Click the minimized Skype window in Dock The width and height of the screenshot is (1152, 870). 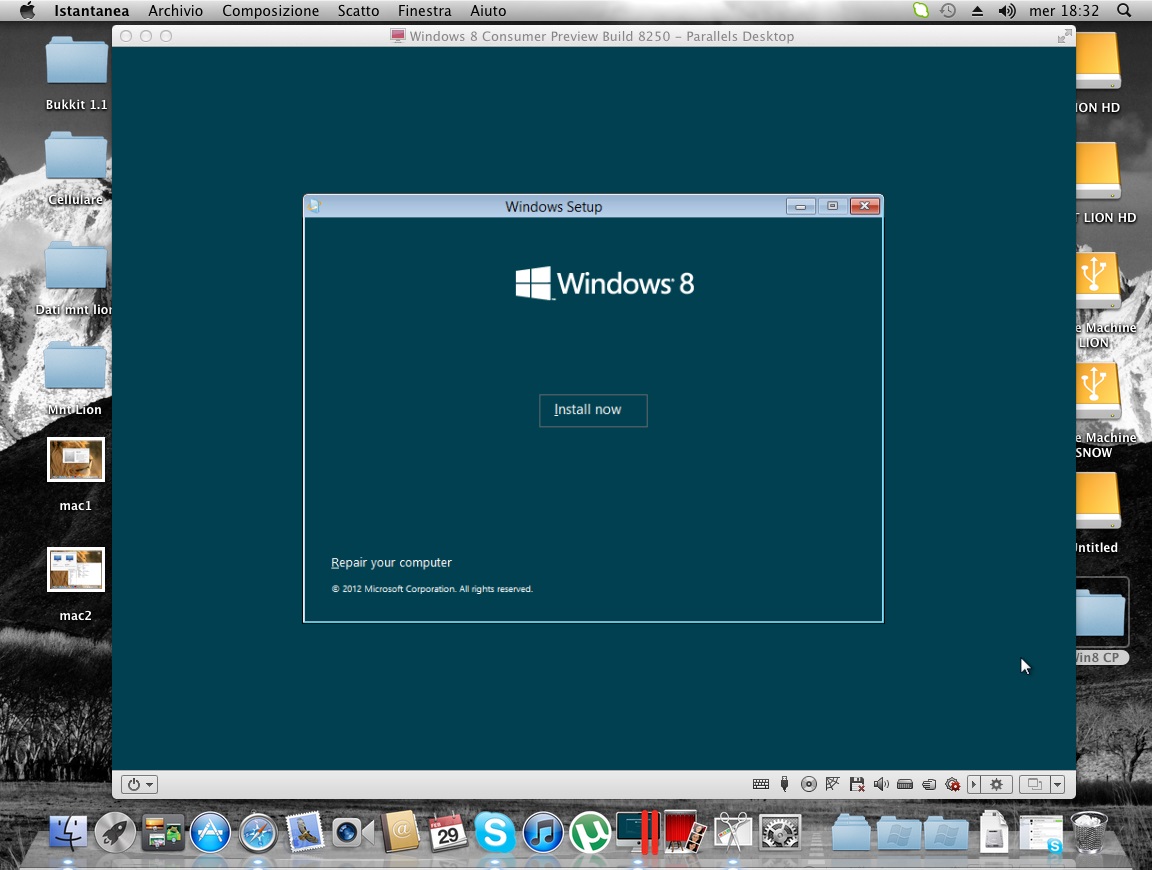click(x=1041, y=833)
